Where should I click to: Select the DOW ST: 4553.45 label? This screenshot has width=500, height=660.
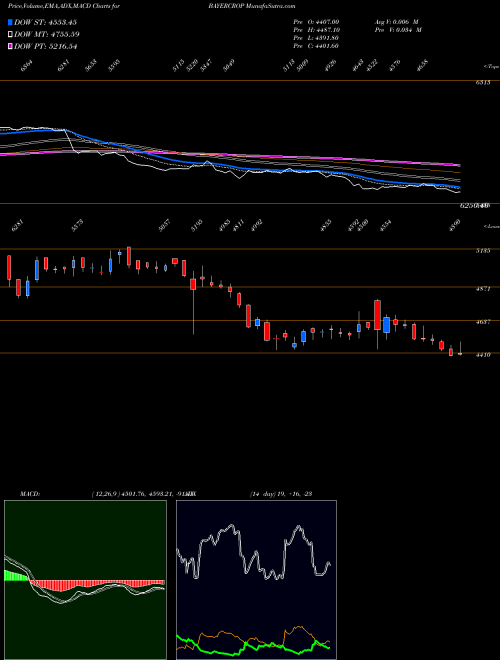[x=45, y=22]
